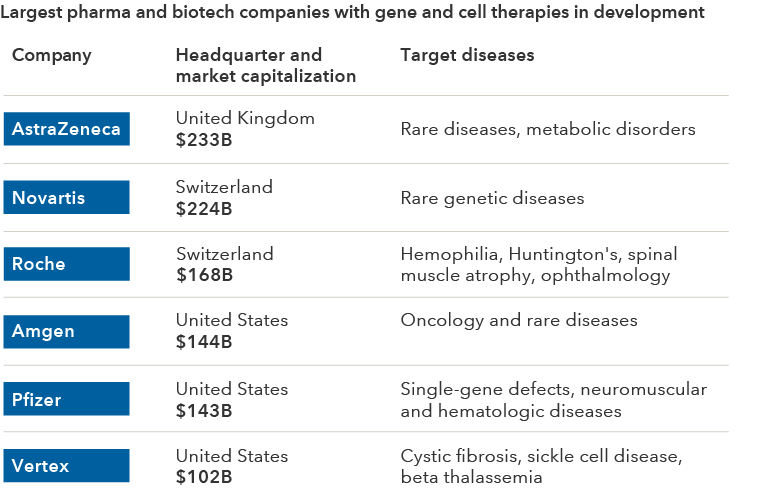Click the chart title about gene and cell therapies
The image size is (767, 501).
(353, 13)
